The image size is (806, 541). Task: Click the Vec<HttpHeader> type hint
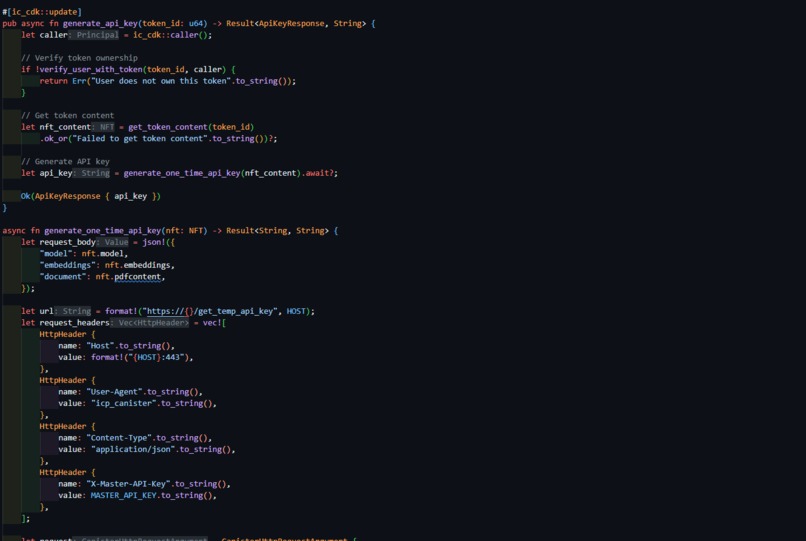pos(150,323)
